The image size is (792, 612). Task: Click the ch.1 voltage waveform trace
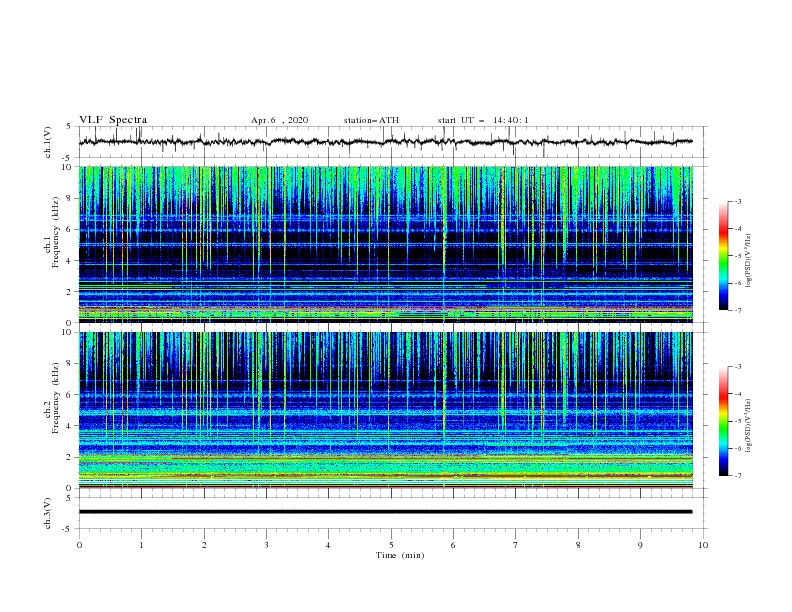pos(386,142)
